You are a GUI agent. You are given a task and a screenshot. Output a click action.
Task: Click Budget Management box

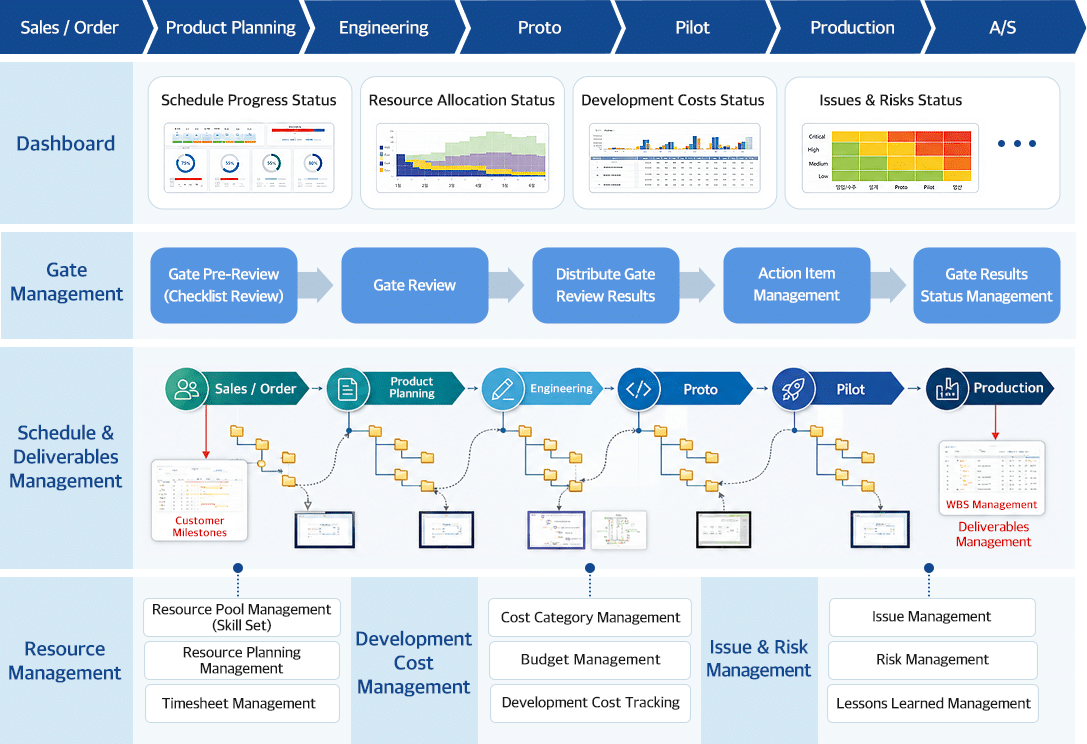[x=590, y=660]
